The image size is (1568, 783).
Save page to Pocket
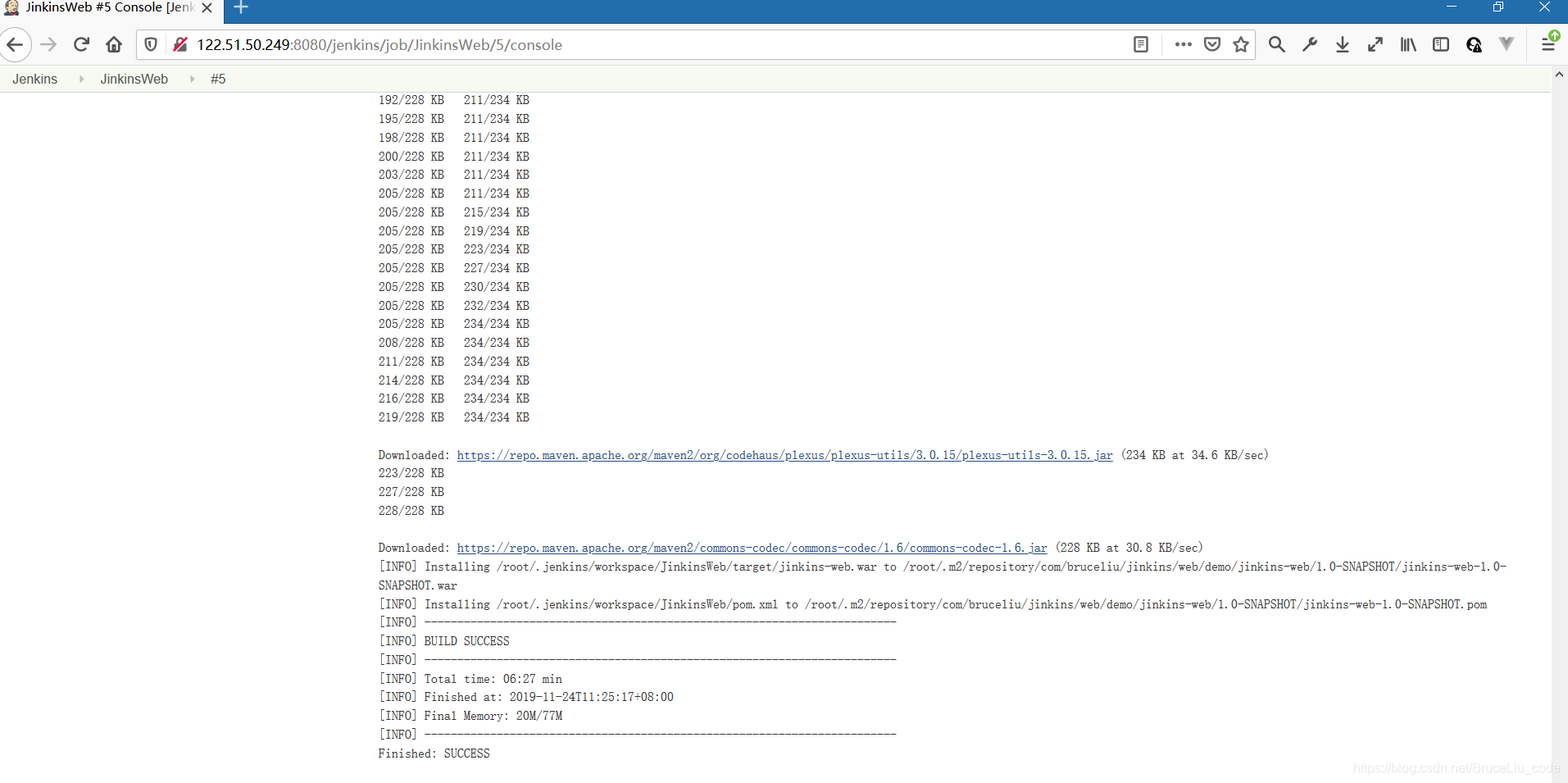coord(1212,44)
